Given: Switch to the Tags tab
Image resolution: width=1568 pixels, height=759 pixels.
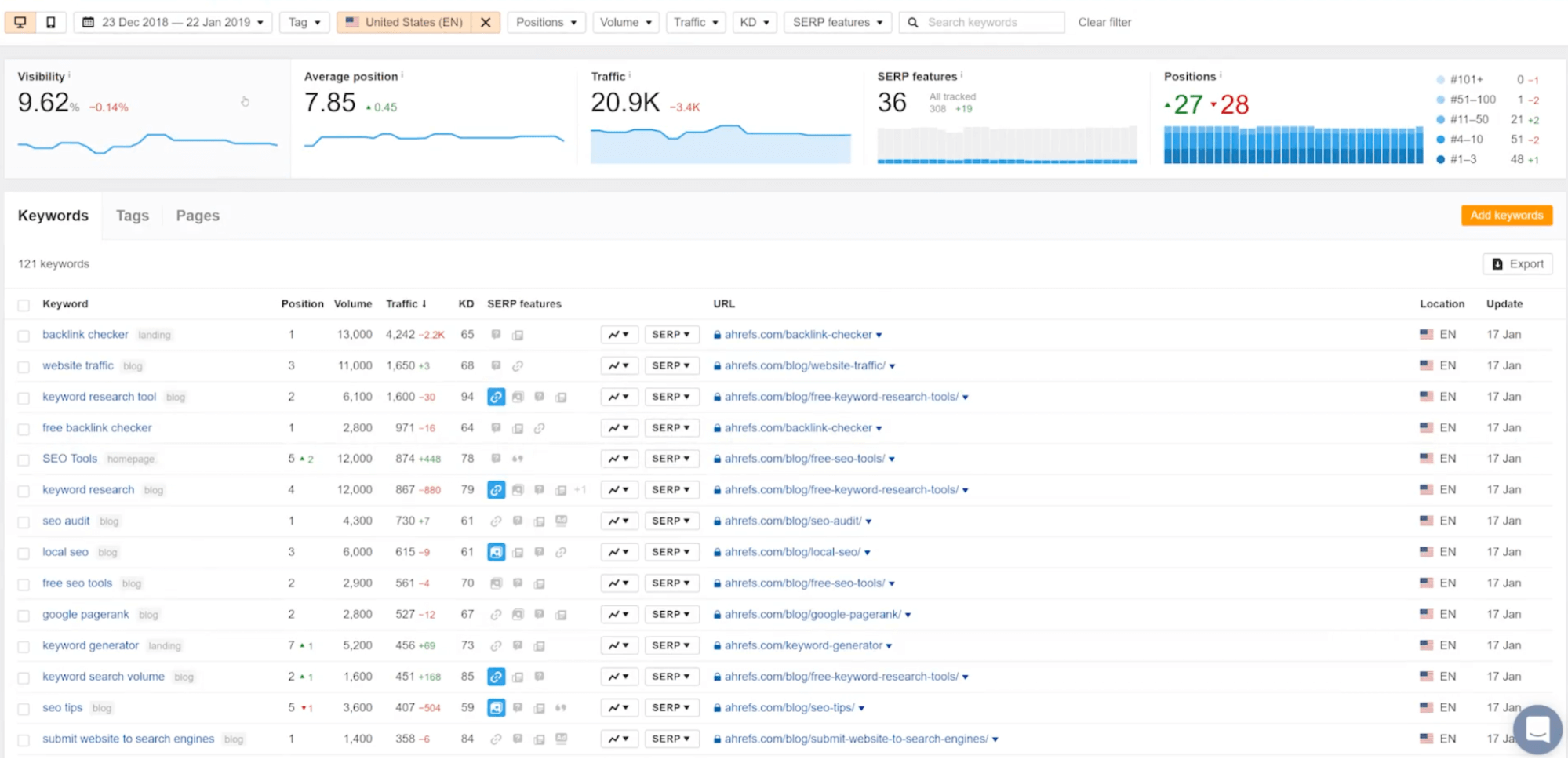Looking at the screenshot, I should pos(132,216).
